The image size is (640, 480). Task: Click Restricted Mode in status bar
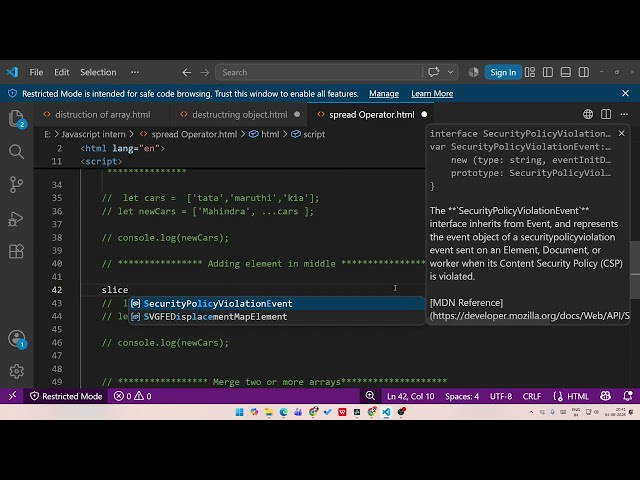(x=66, y=396)
